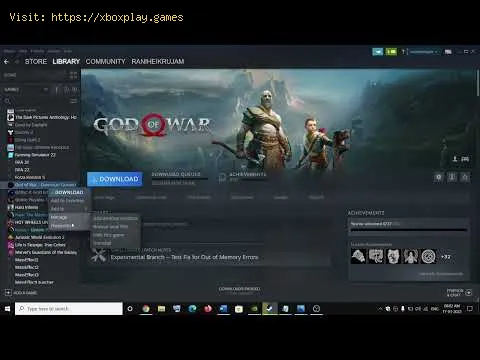Select Download in the context menu
The height and width of the screenshot is (360, 480).
69,192
